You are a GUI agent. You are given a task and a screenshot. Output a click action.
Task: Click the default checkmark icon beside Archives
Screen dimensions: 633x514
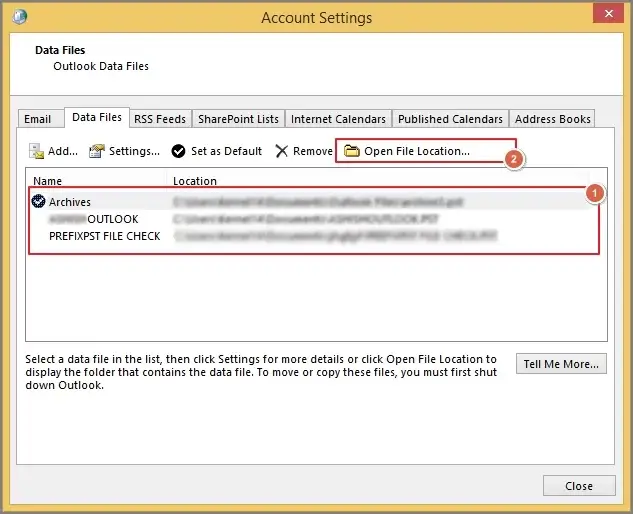[38, 201]
